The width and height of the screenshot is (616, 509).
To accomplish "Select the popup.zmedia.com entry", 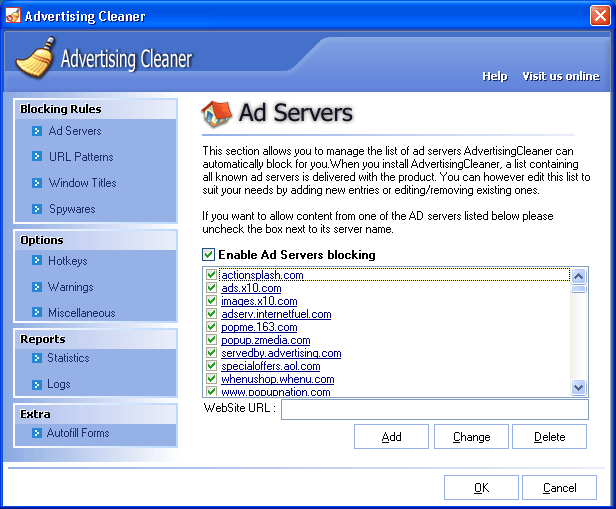I will 266,340.
